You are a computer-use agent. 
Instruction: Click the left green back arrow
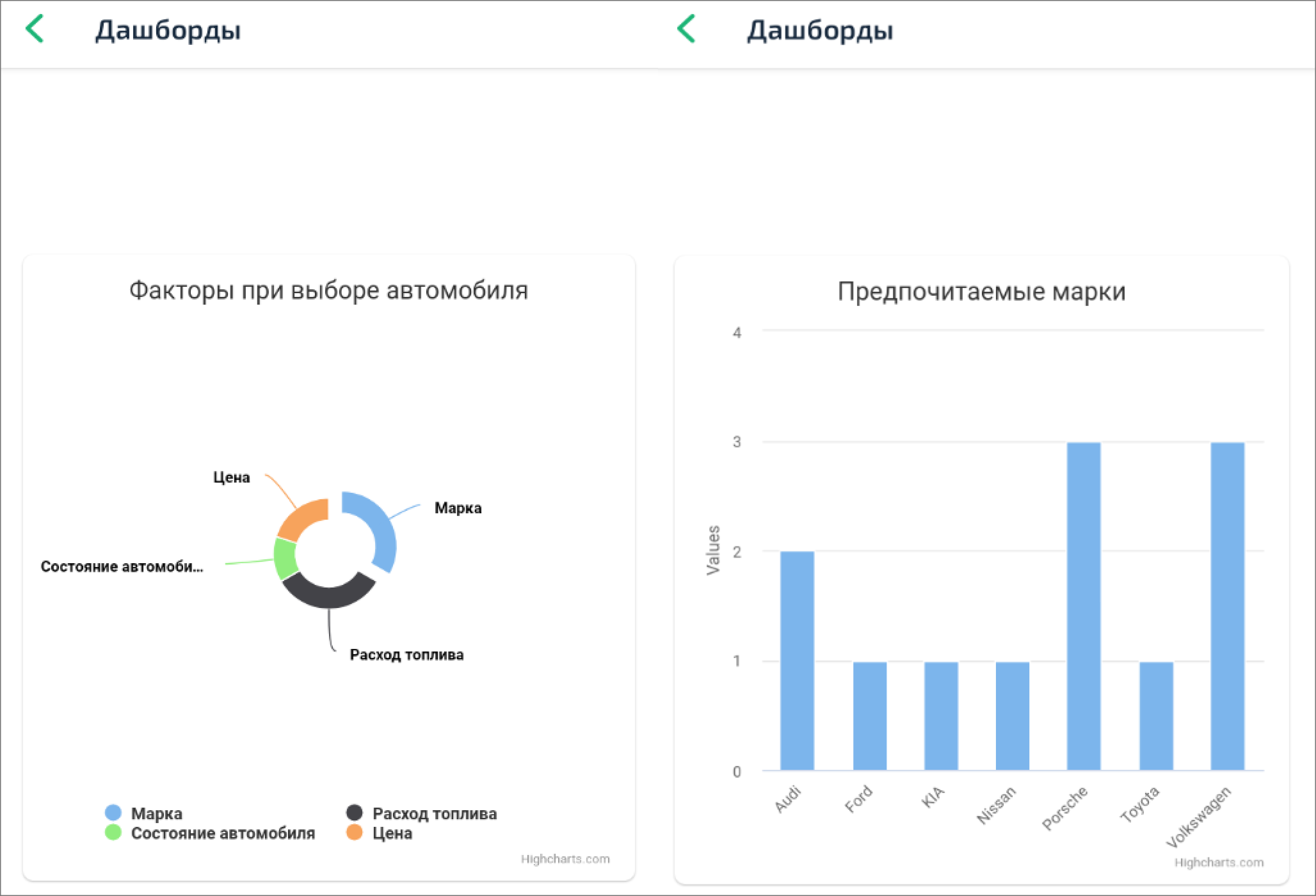click(x=35, y=29)
